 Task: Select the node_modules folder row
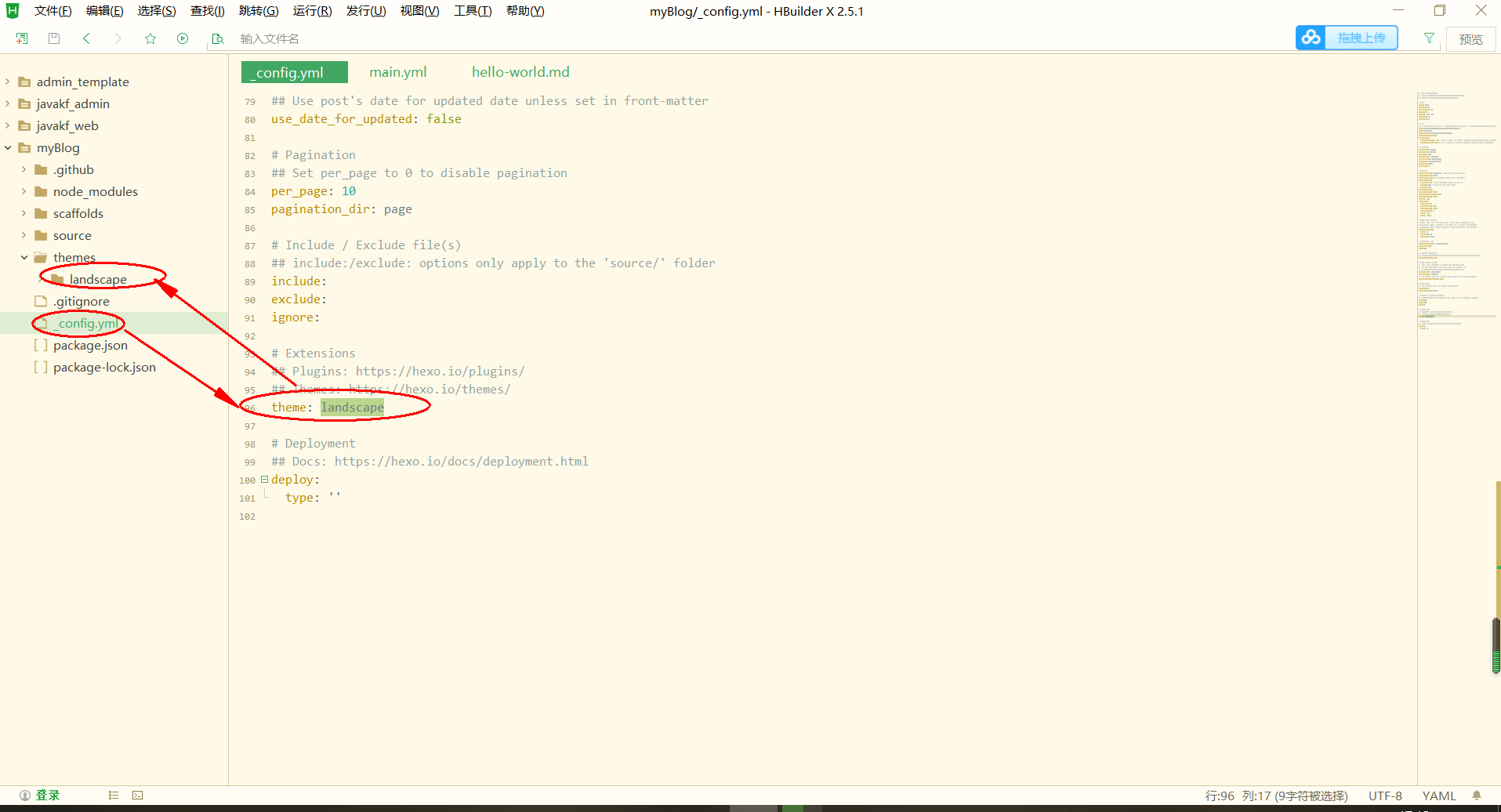click(114, 191)
